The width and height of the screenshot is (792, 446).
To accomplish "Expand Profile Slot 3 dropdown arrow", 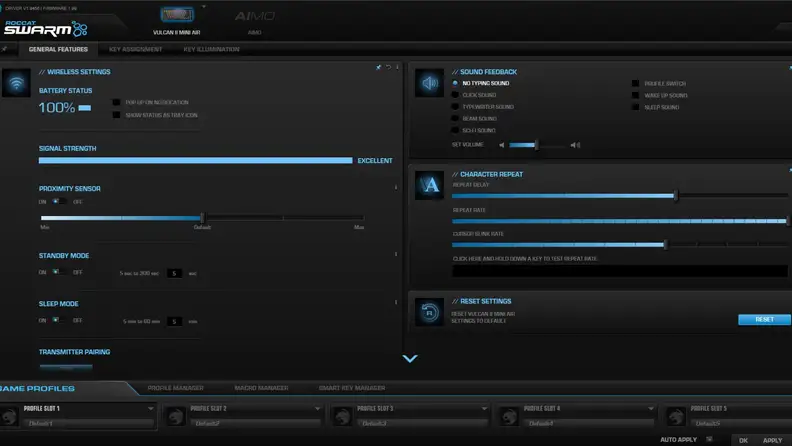I will coord(484,408).
